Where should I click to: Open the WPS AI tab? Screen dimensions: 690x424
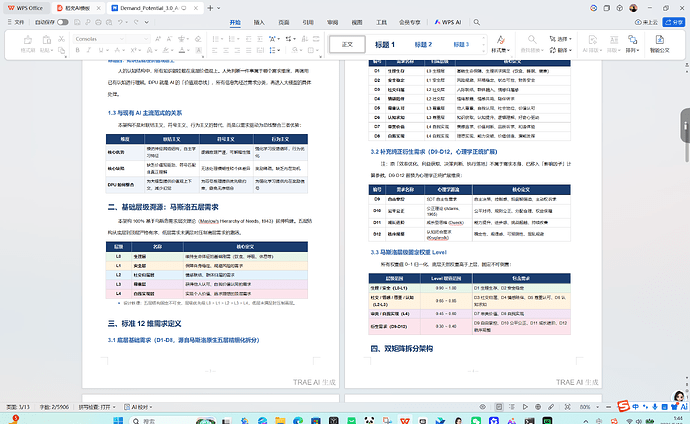pyautogui.click(x=448, y=22)
